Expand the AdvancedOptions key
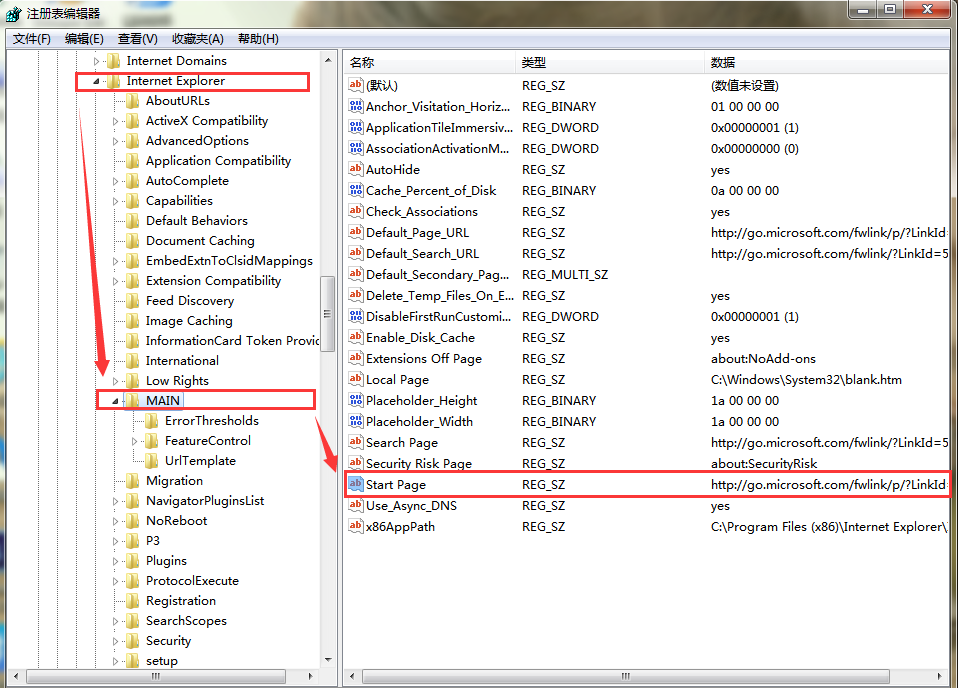This screenshot has width=958, height=688. [115, 141]
